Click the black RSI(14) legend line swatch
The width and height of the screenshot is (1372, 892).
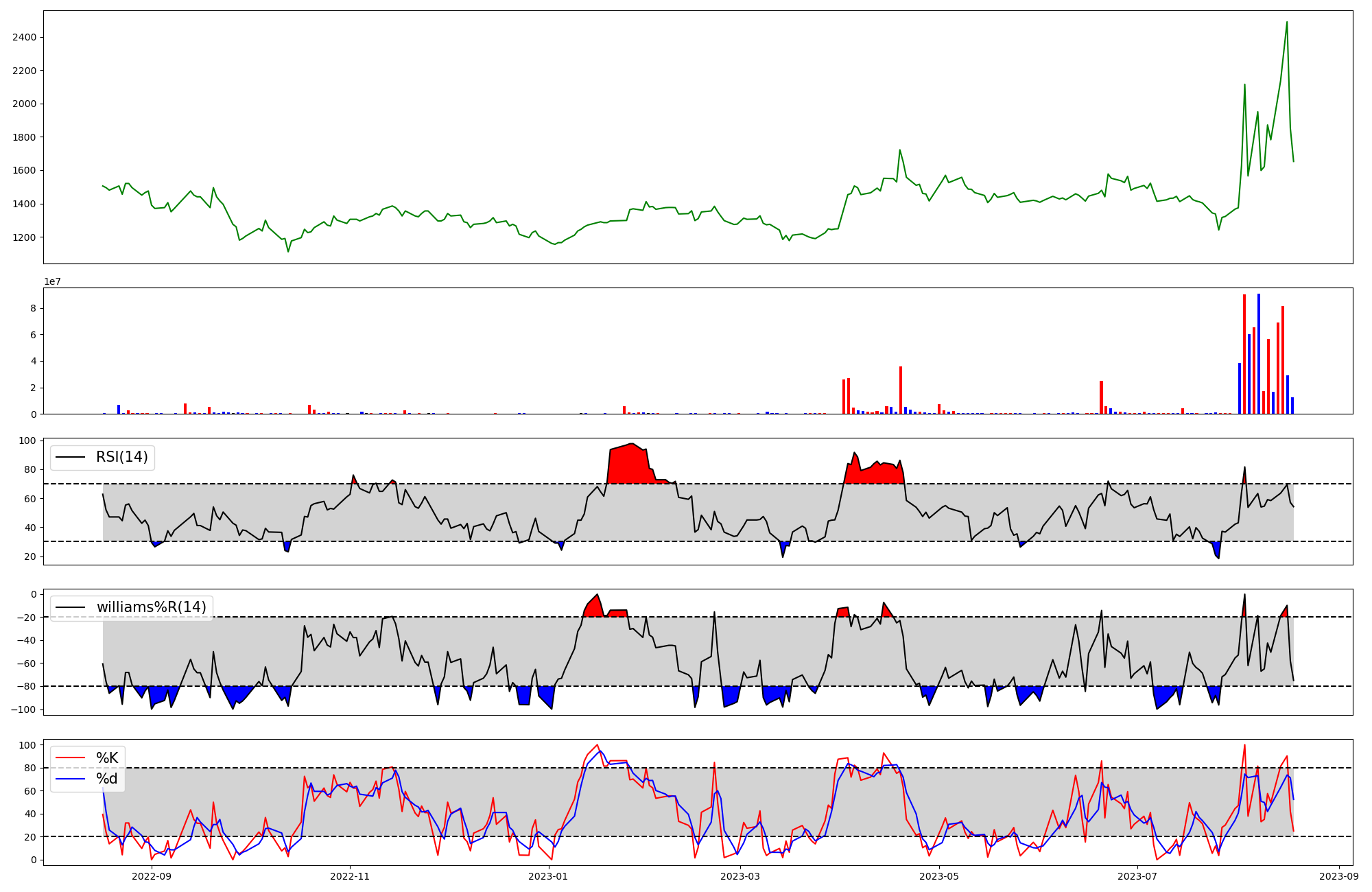tap(70, 457)
